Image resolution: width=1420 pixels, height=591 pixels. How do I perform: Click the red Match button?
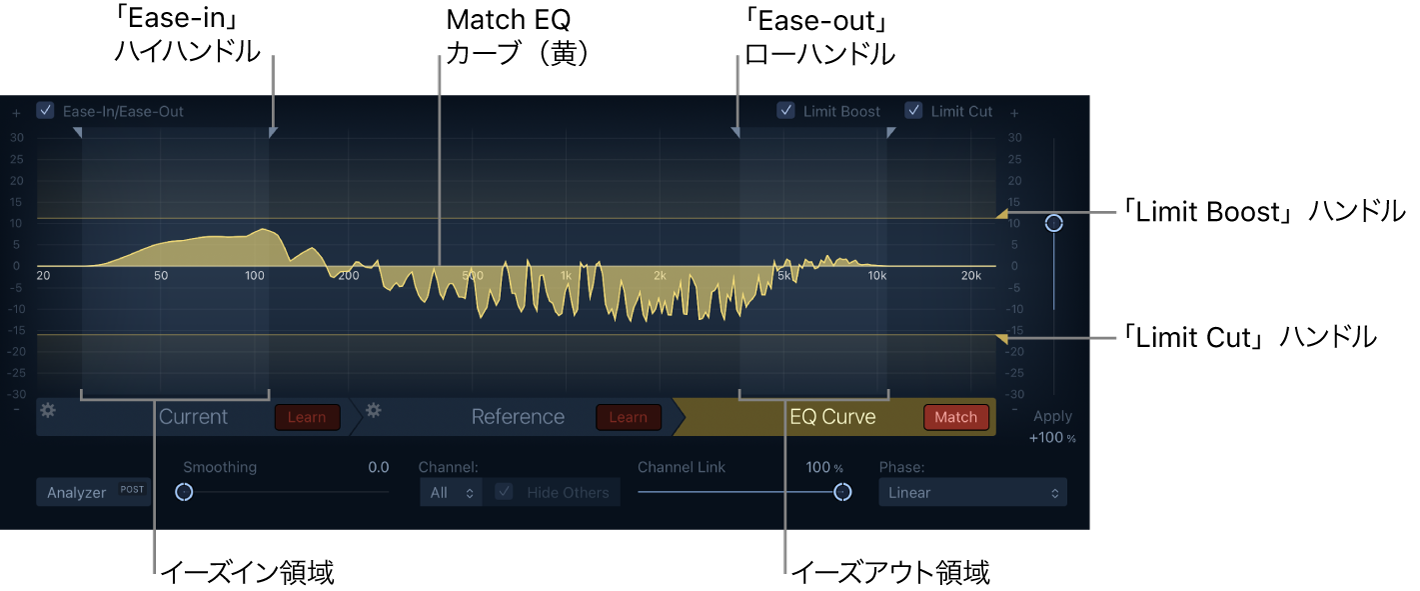pyautogui.click(x=955, y=417)
